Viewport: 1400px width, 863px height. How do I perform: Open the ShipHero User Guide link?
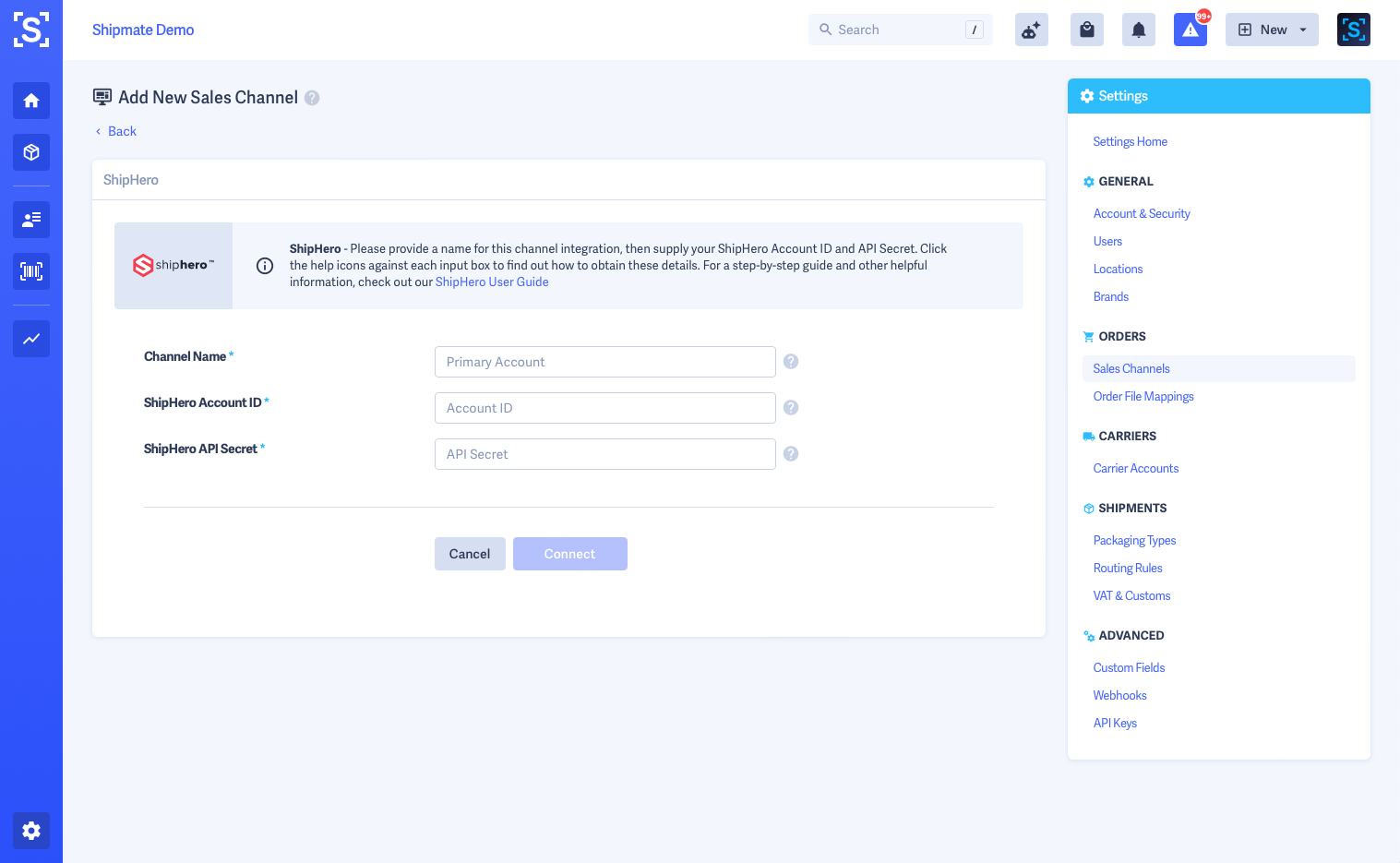[x=492, y=282]
